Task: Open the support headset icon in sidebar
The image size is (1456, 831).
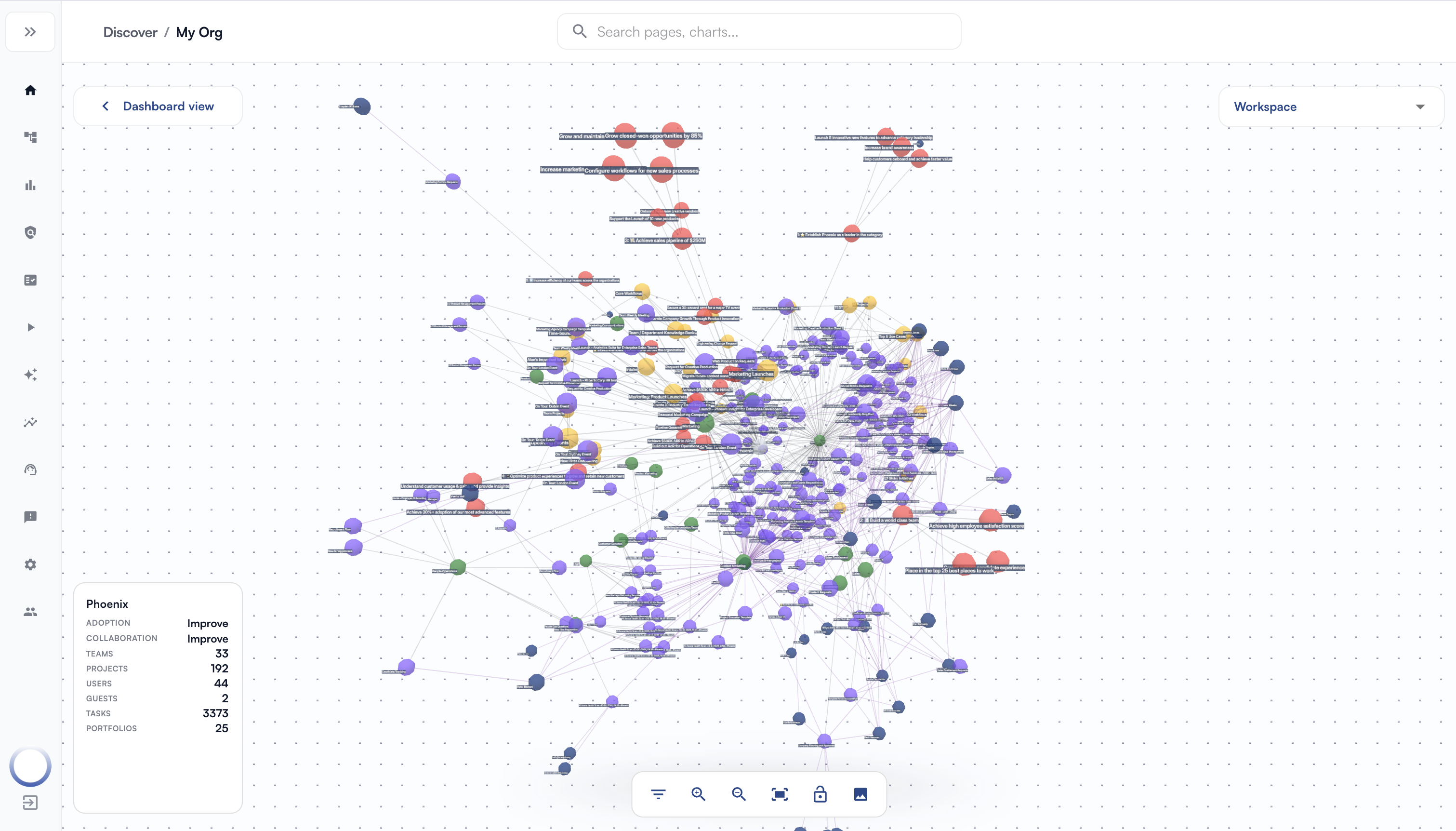Action: pyautogui.click(x=30, y=469)
